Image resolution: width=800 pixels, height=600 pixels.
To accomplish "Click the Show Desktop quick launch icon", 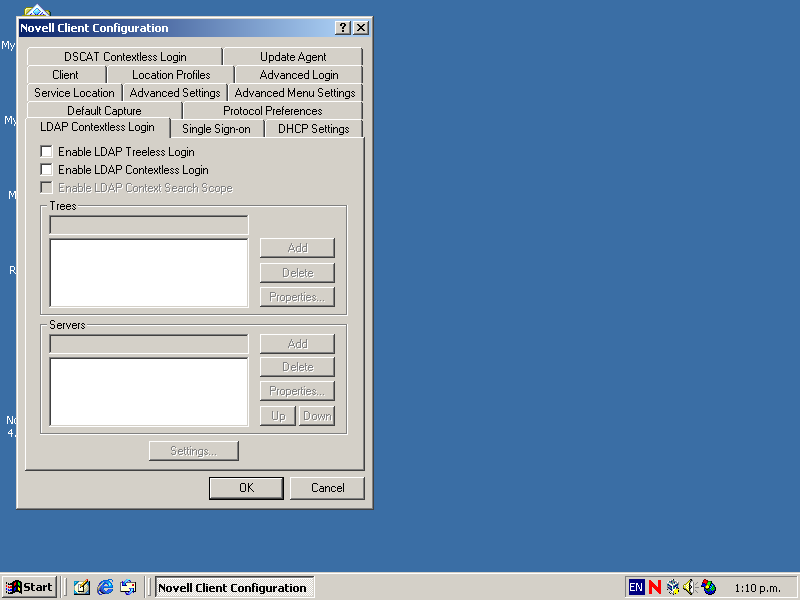I will pyautogui.click(x=82, y=587).
